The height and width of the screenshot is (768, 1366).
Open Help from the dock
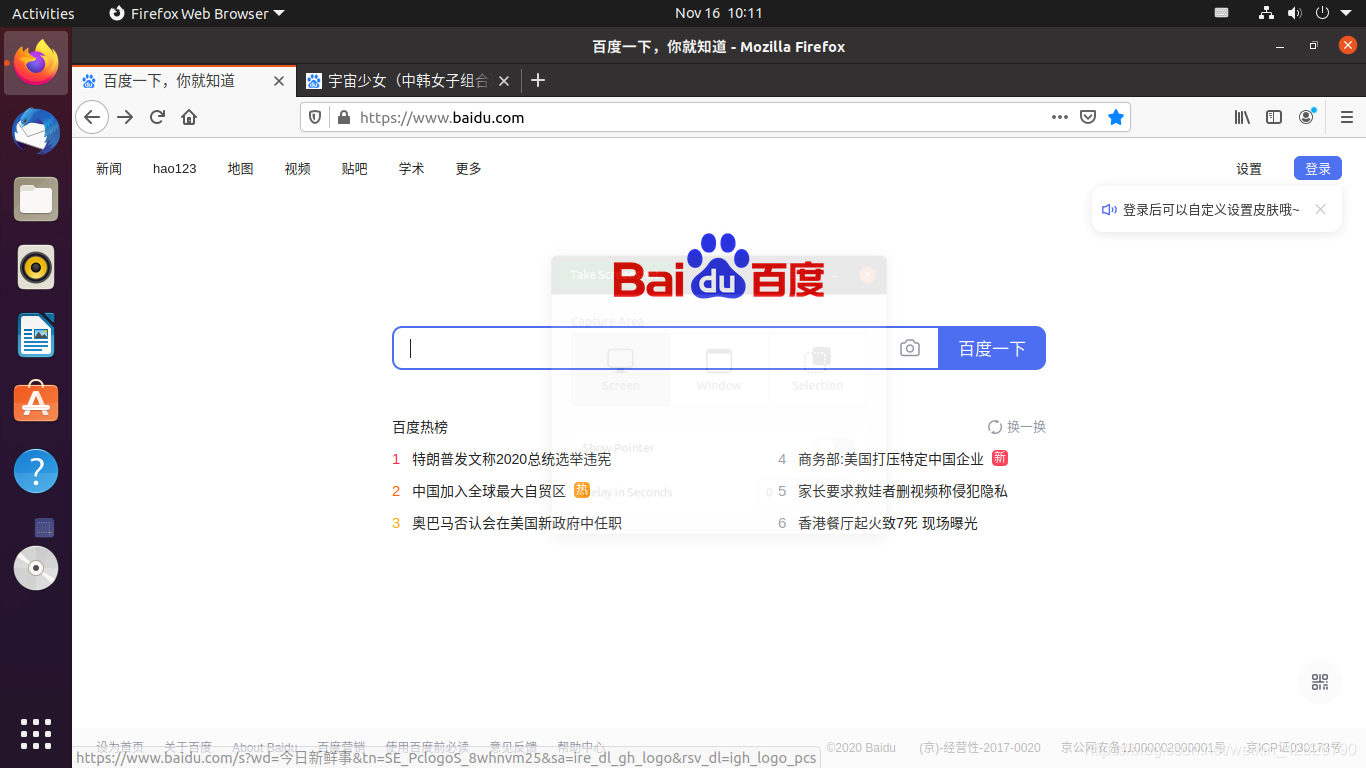click(36, 471)
